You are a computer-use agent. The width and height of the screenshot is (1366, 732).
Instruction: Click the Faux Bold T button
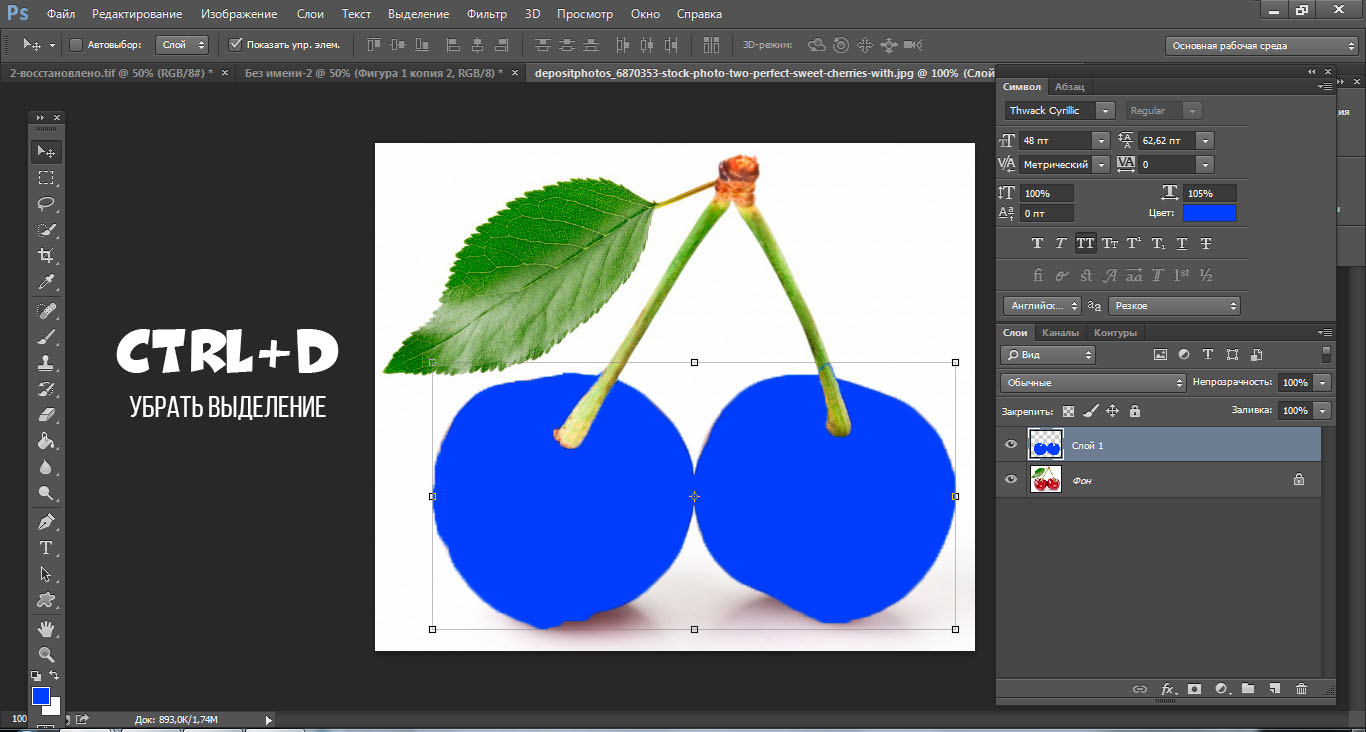point(1037,243)
